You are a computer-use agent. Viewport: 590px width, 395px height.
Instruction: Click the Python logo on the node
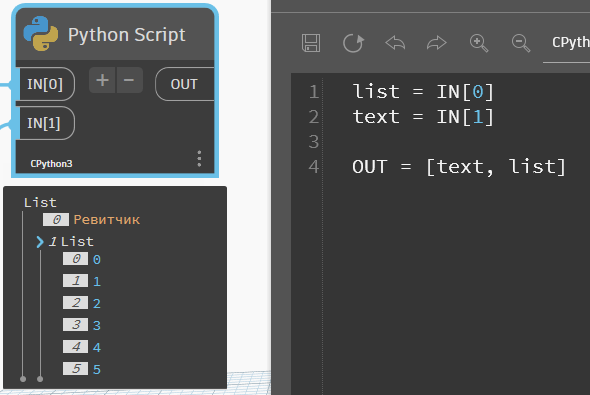[x=41, y=33]
